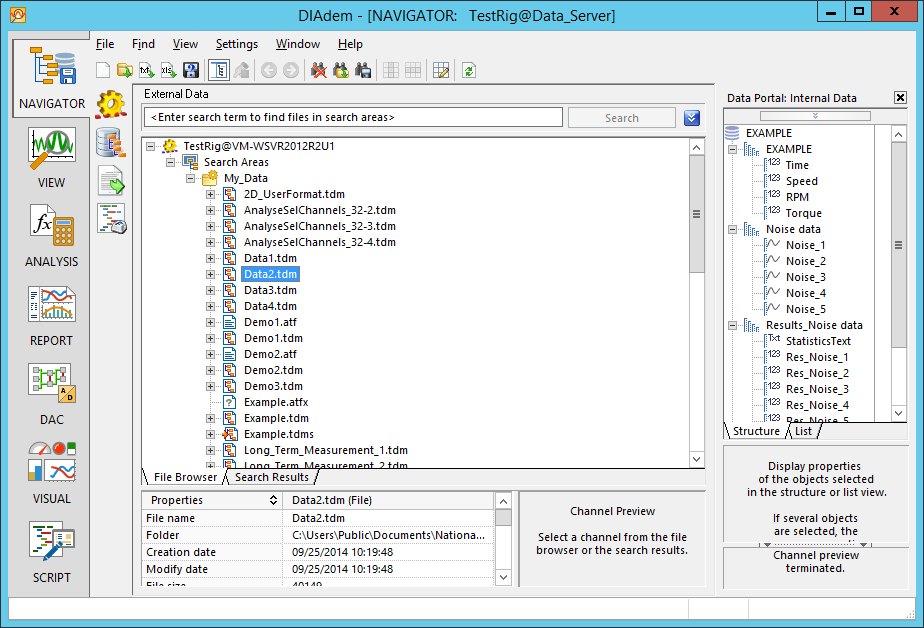Expand the Data1.tdm file node
The image size is (924, 628).
point(211,258)
